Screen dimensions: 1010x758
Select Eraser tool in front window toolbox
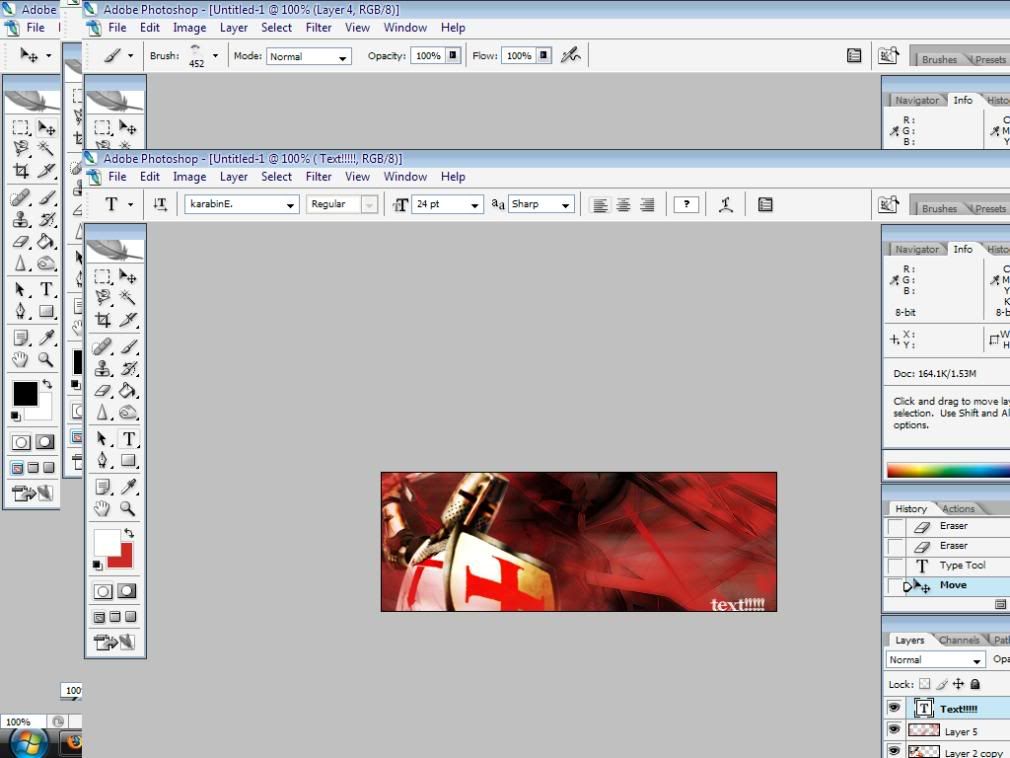coord(102,390)
